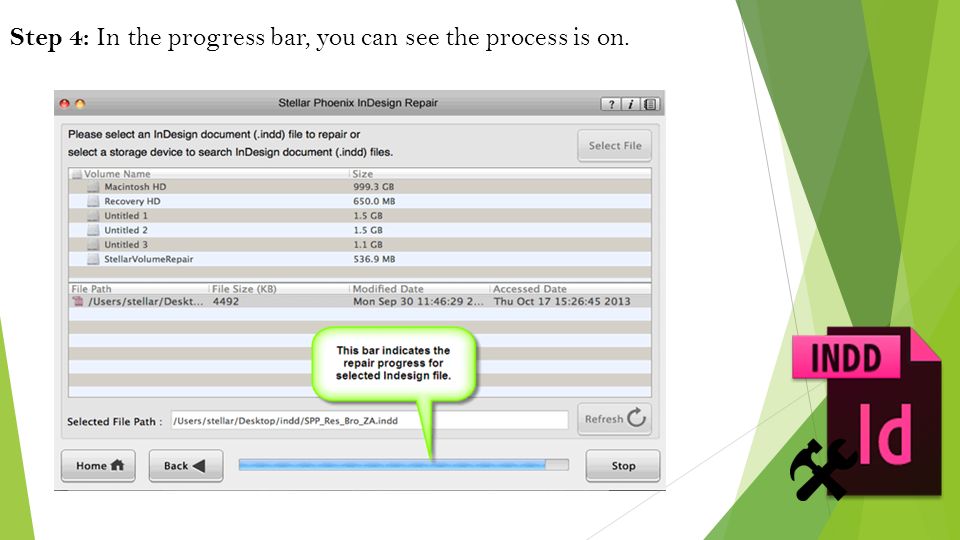Click the help question mark icon

tap(610, 104)
